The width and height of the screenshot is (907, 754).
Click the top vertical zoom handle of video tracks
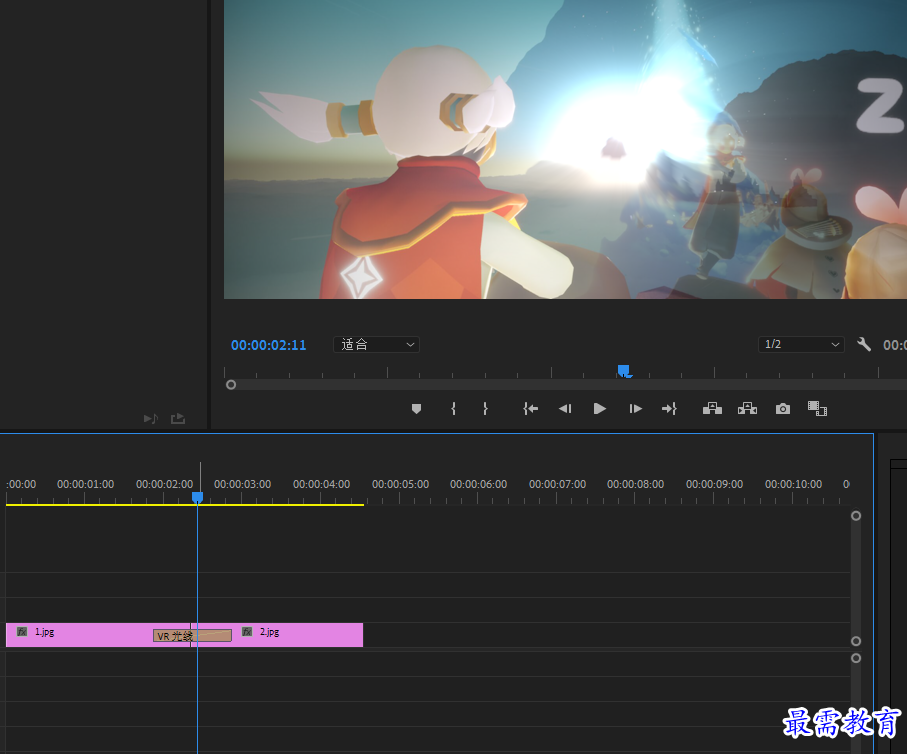tap(856, 516)
